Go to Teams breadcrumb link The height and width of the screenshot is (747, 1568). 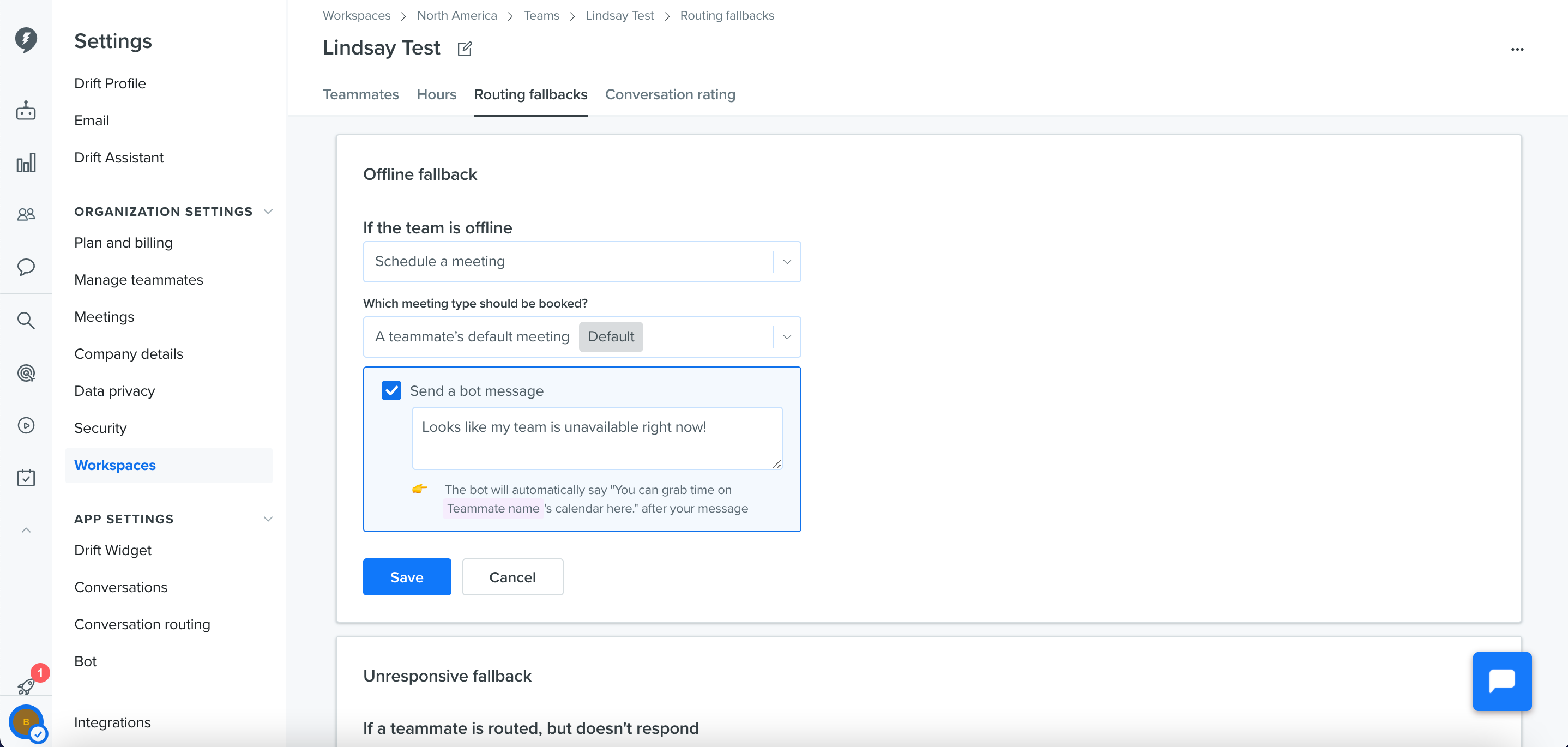(541, 15)
